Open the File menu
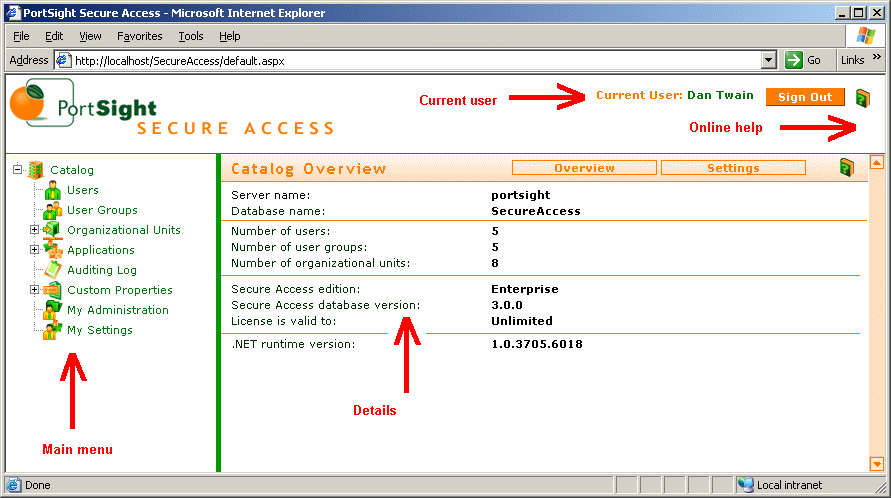891x498 pixels. click(x=21, y=36)
